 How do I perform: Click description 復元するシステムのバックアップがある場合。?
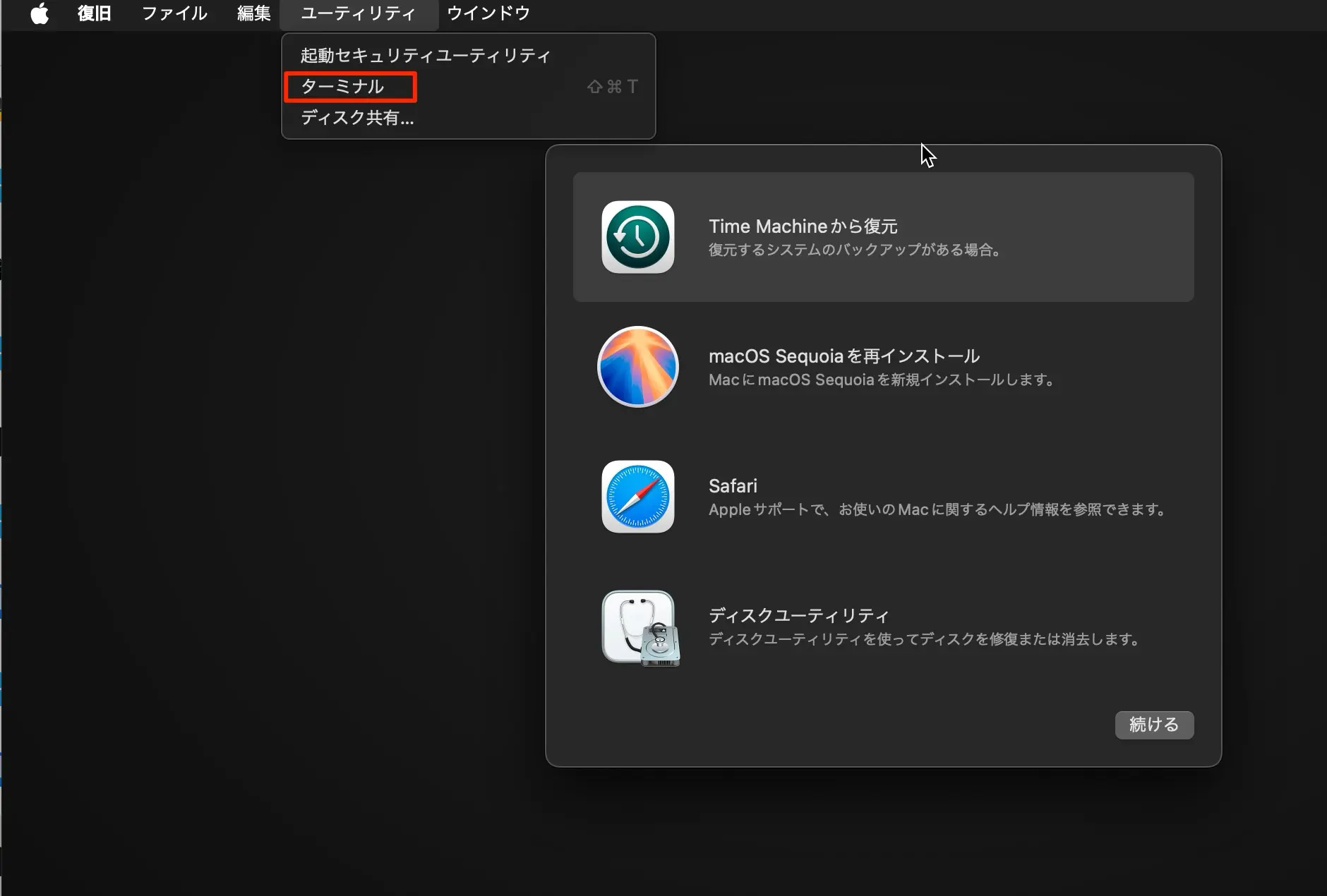point(855,250)
